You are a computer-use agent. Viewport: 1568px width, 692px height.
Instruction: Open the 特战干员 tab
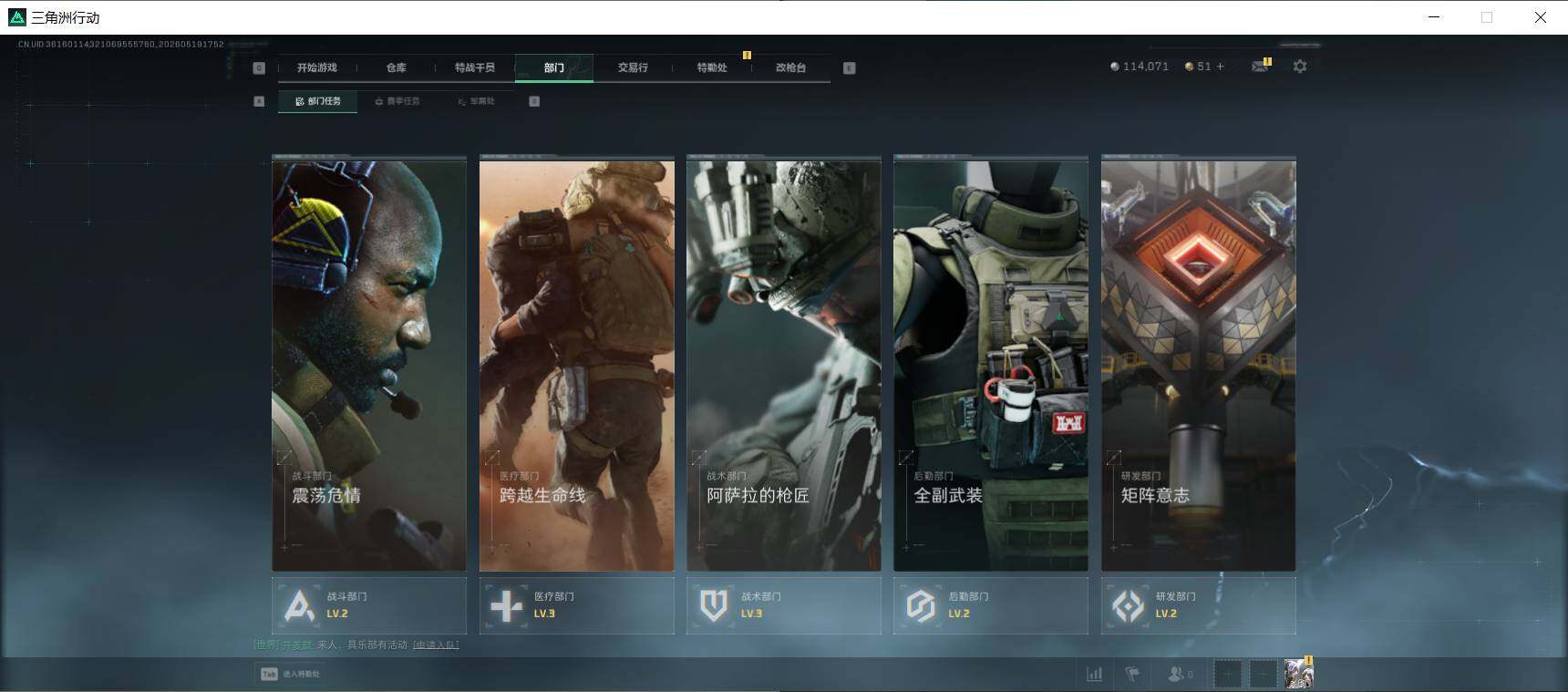click(x=475, y=67)
